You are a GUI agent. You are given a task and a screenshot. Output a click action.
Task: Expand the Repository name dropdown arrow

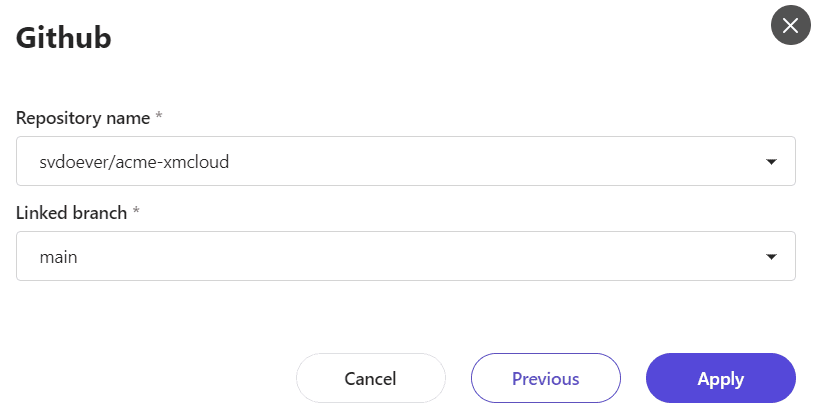click(x=770, y=161)
